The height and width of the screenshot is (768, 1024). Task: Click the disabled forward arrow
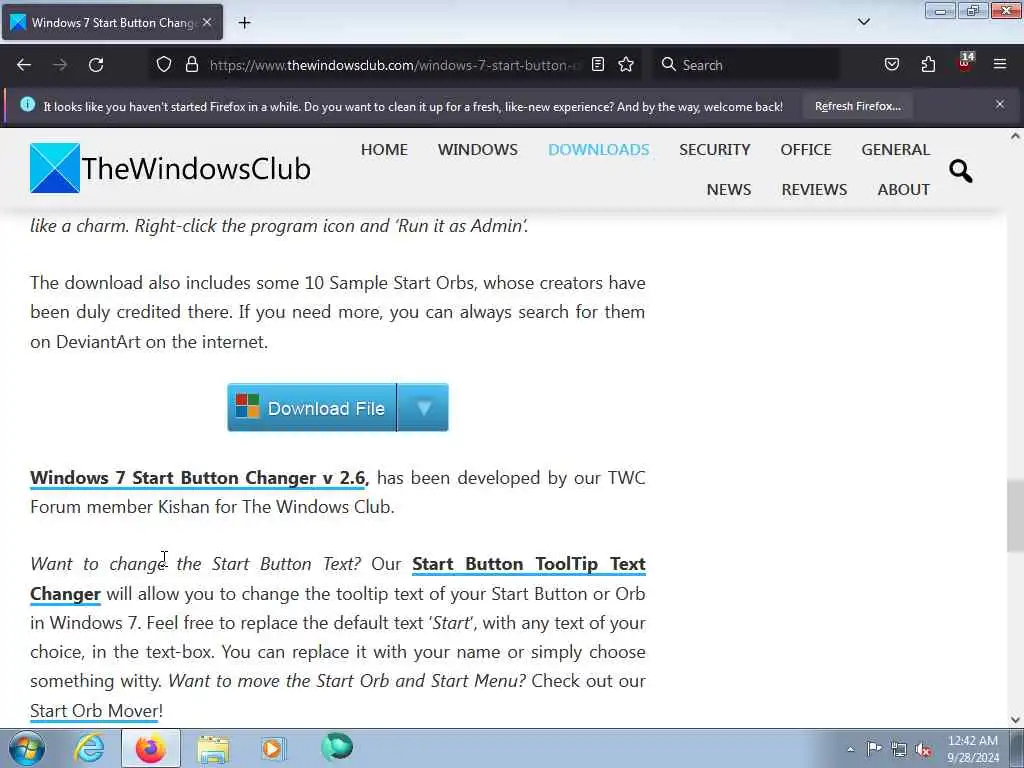coord(60,65)
